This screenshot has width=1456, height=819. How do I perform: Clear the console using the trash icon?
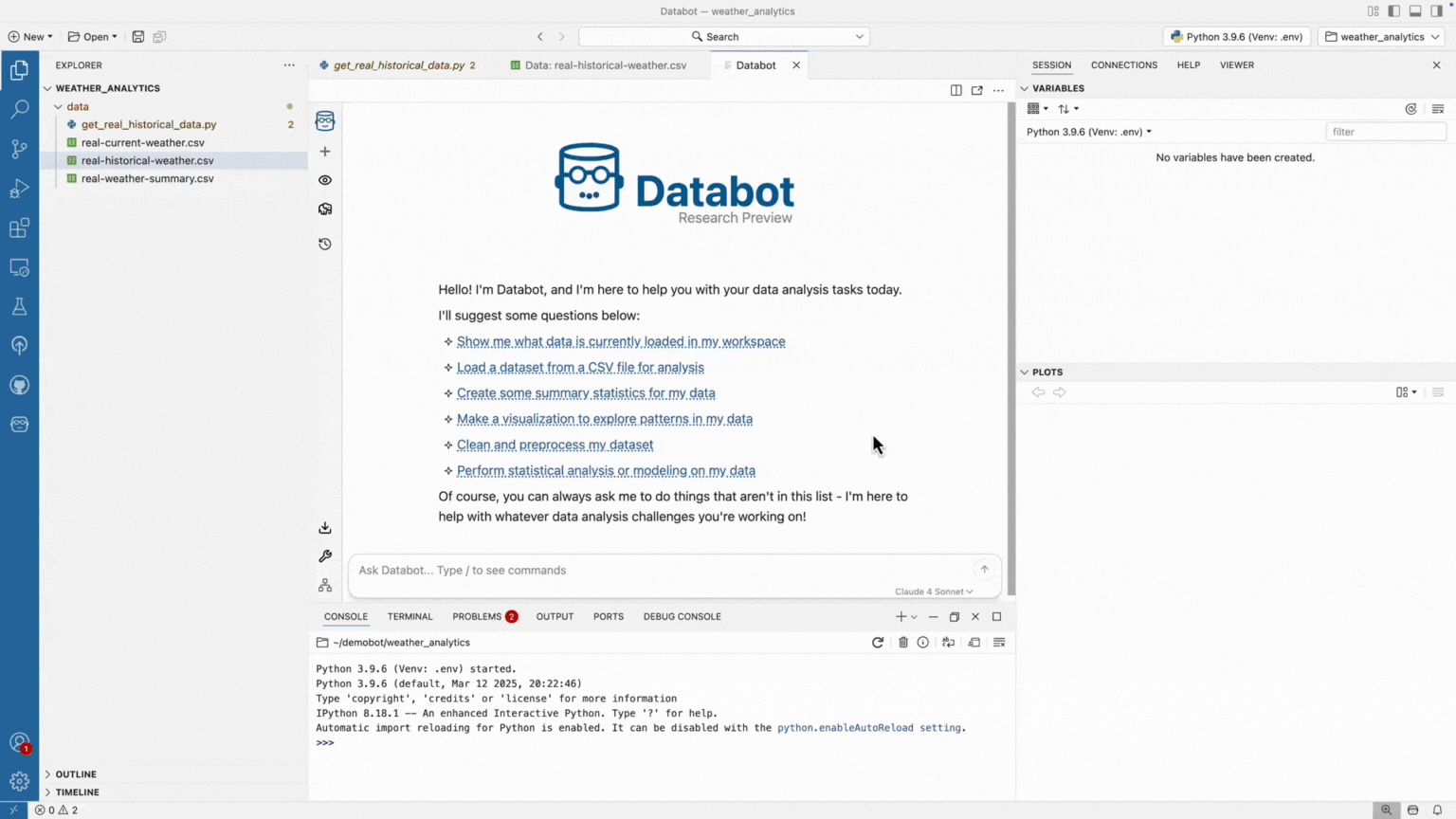coord(902,643)
